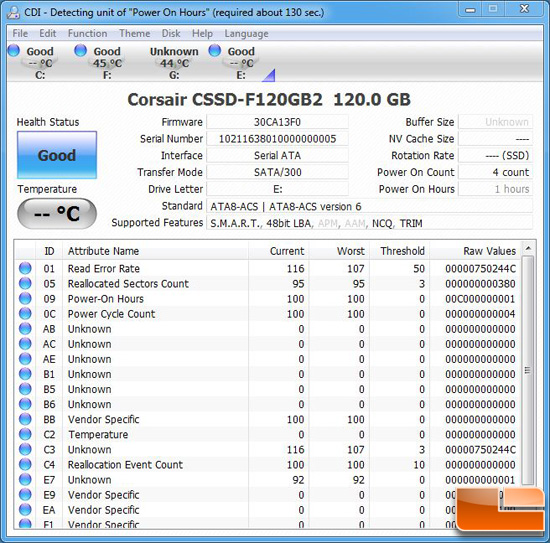Click the NV Cache Size field

tap(496, 139)
